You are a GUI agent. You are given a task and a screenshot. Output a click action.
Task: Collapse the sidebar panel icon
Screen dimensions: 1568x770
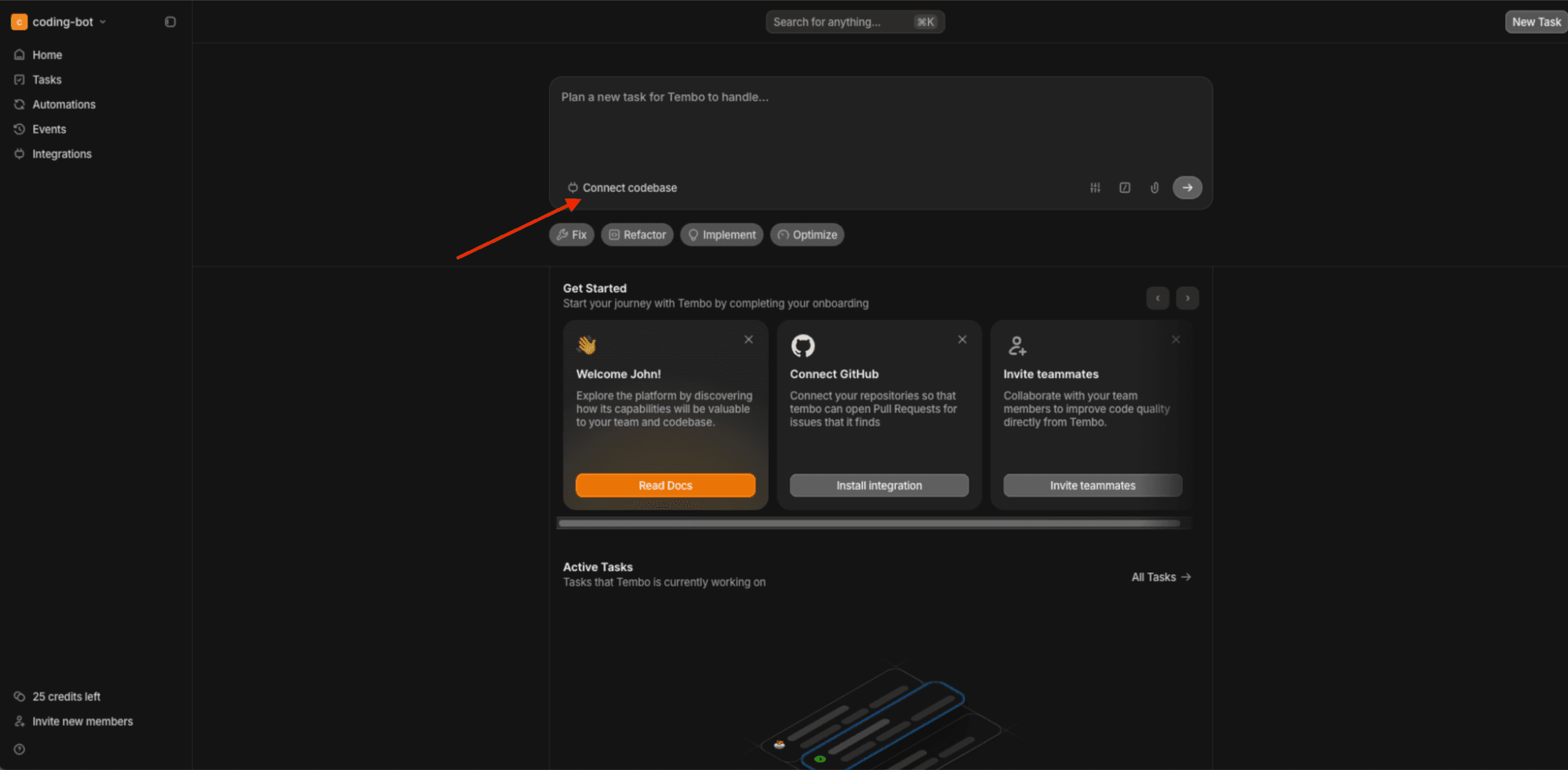click(169, 21)
